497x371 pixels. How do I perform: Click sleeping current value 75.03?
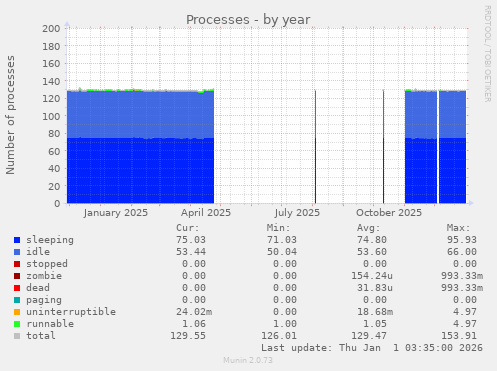(191, 240)
